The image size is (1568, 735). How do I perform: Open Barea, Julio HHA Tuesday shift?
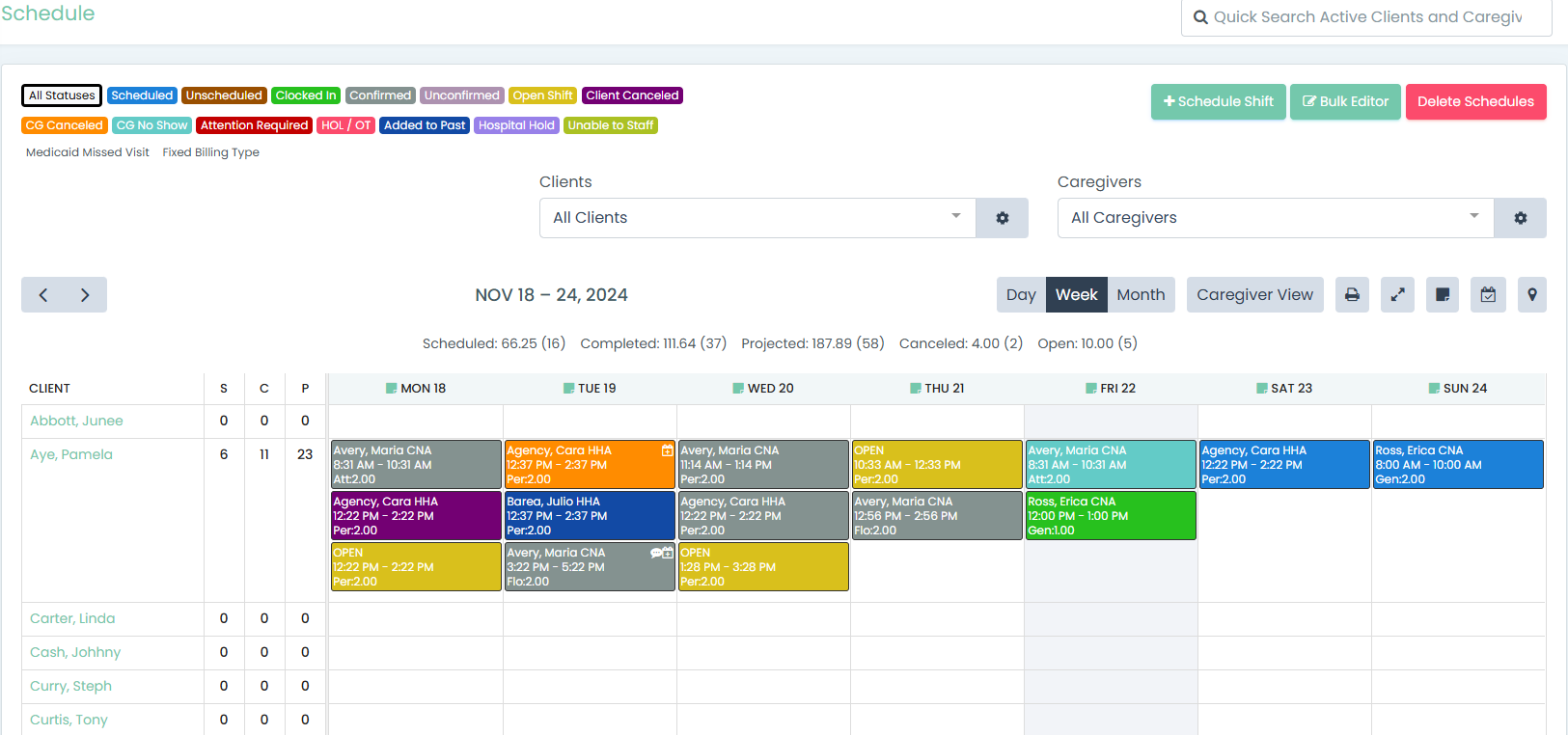click(590, 516)
